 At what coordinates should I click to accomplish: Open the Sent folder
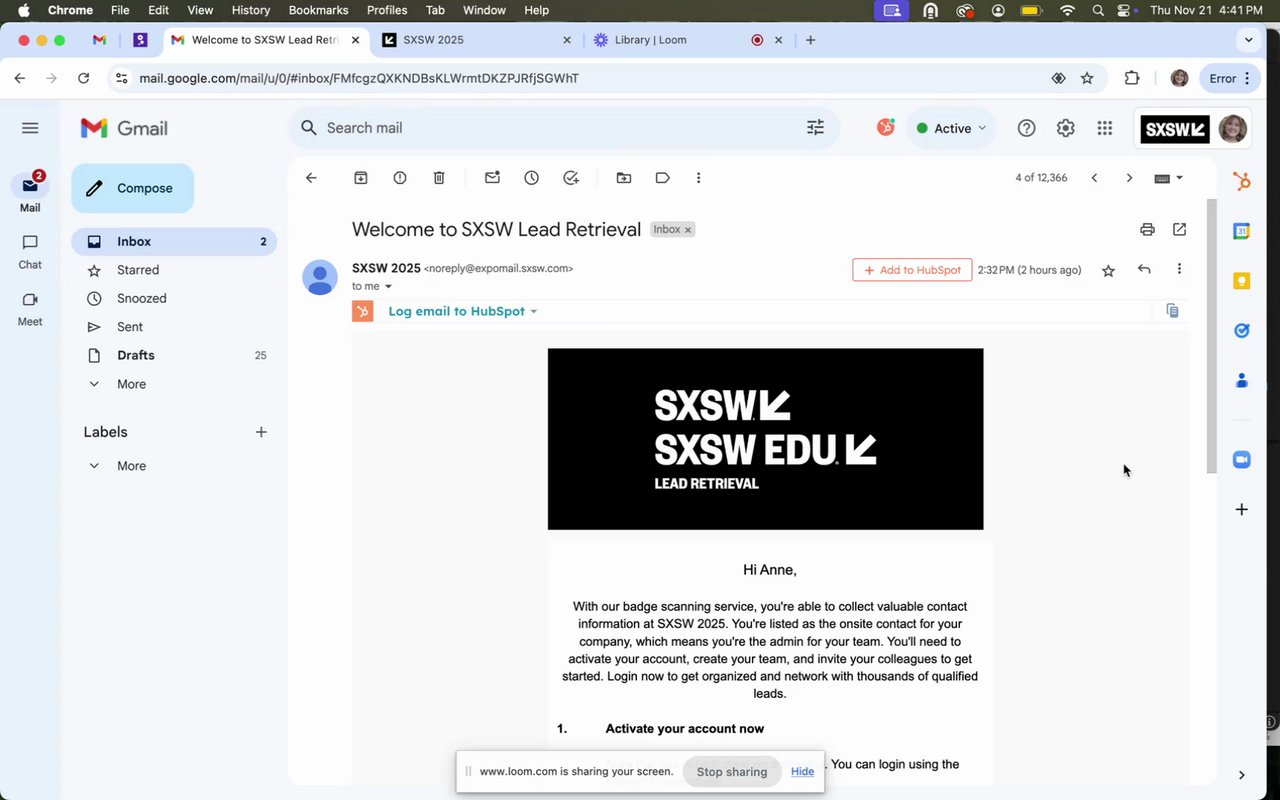click(x=174, y=327)
